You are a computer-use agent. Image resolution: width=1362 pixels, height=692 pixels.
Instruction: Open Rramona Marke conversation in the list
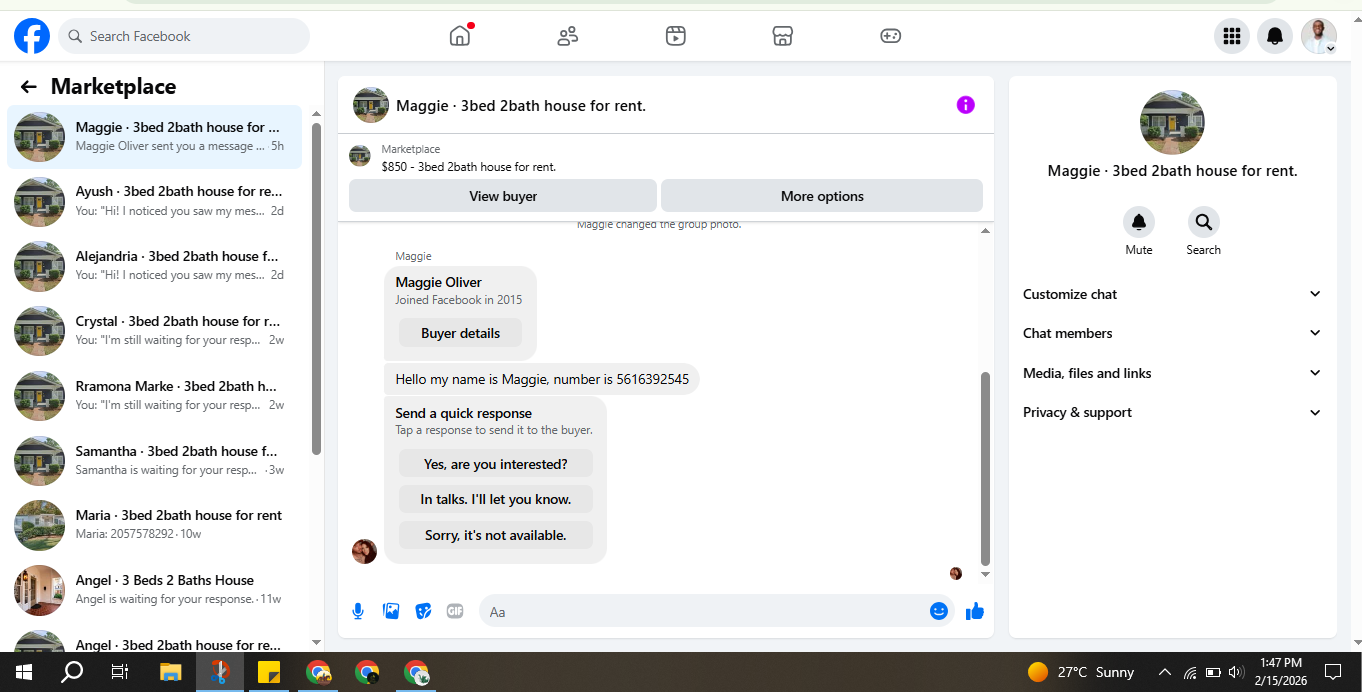coord(154,396)
